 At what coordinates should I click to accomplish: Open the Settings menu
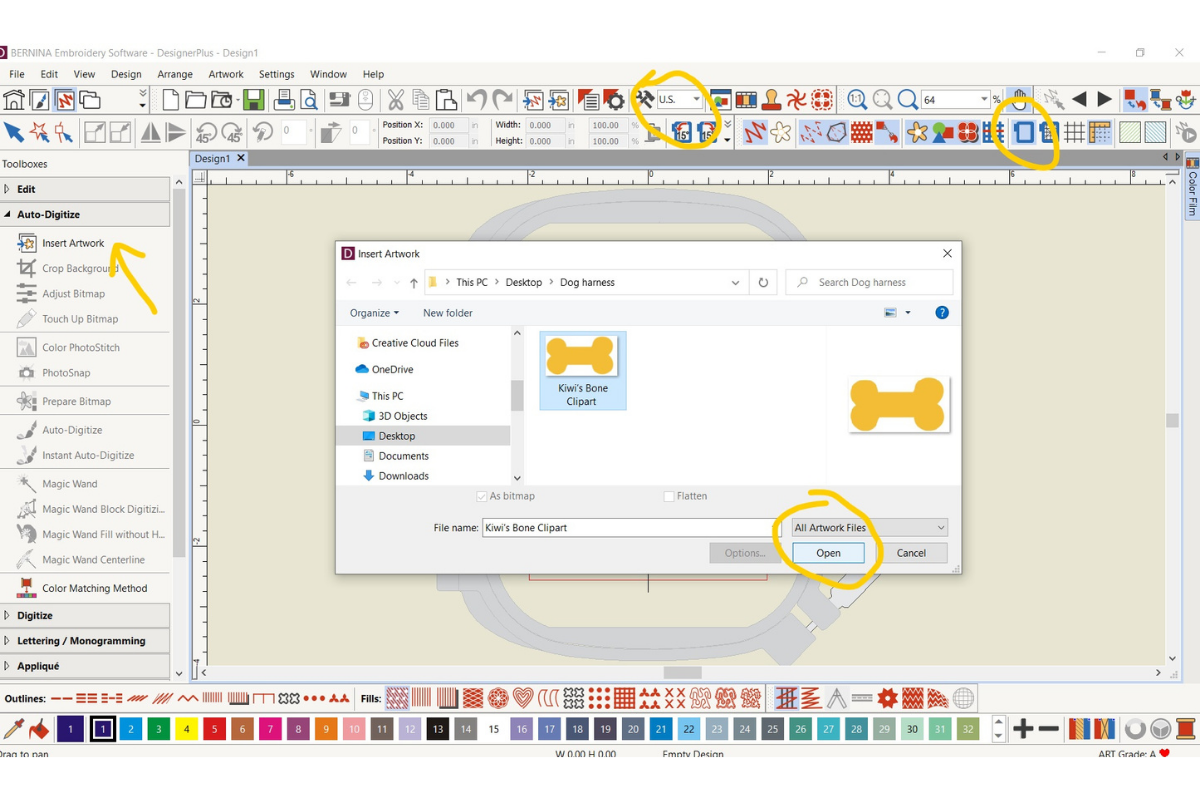(x=277, y=74)
